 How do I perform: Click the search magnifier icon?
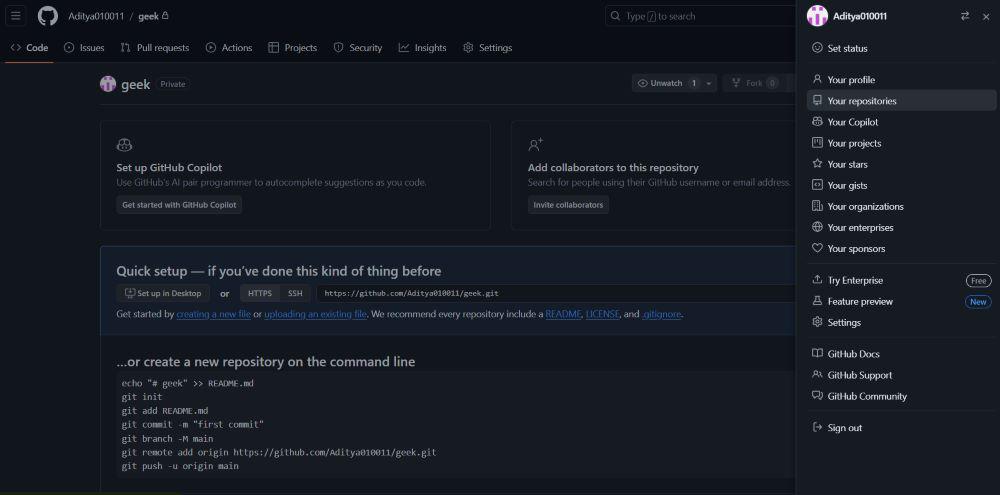[615, 16]
